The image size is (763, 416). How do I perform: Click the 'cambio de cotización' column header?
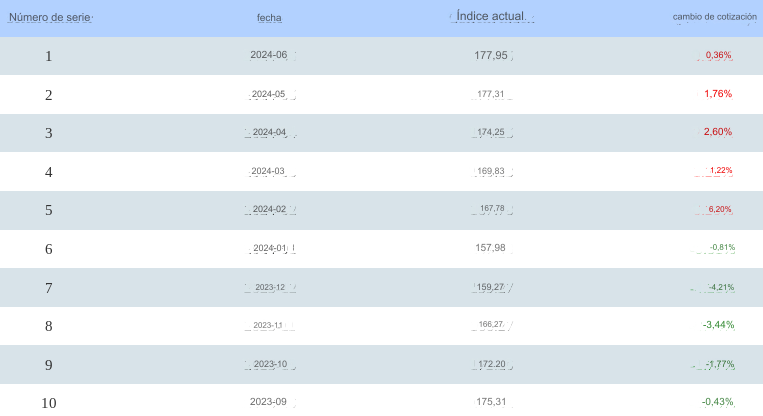715,17
